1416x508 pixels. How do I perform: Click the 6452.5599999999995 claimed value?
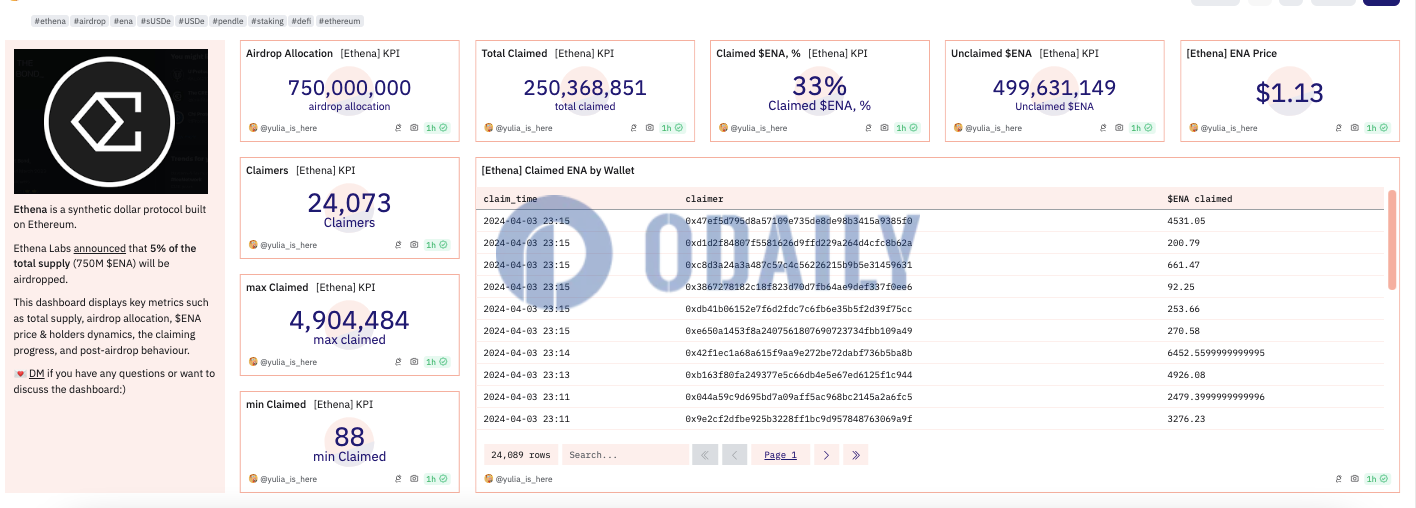(x=1216, y=353)
